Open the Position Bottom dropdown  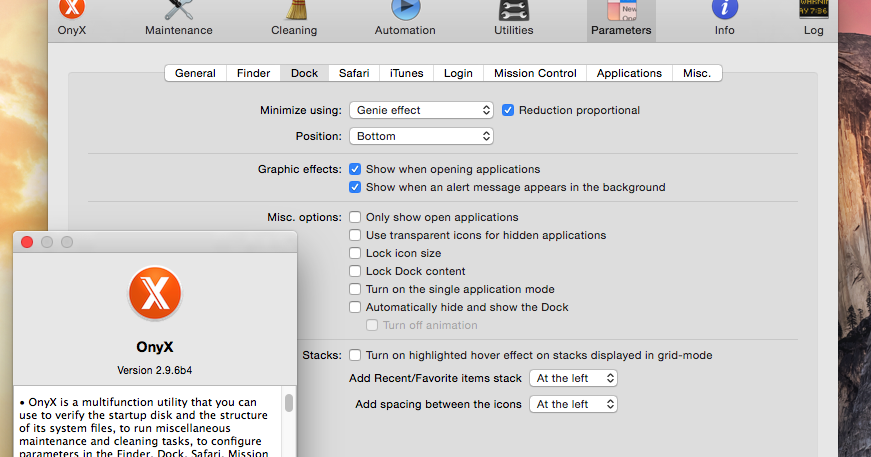coord(421,136)
